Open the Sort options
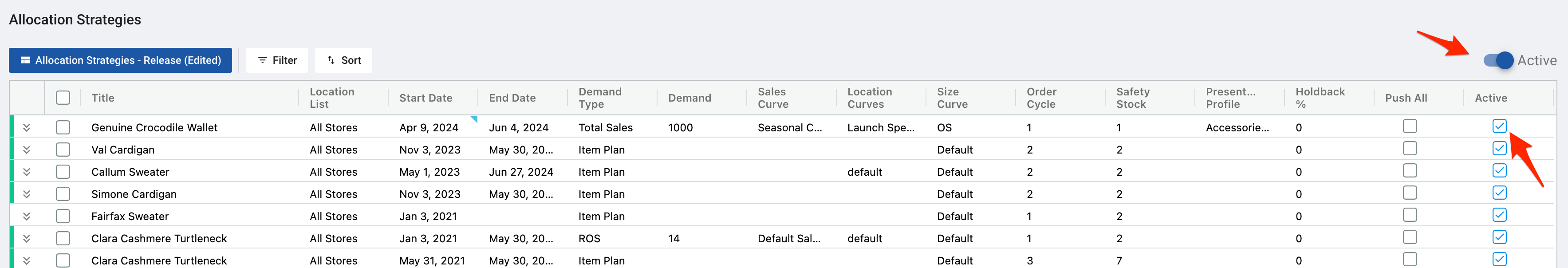Screen dimensions: 1568x268 pyautogui.click(x=343, y=60)
